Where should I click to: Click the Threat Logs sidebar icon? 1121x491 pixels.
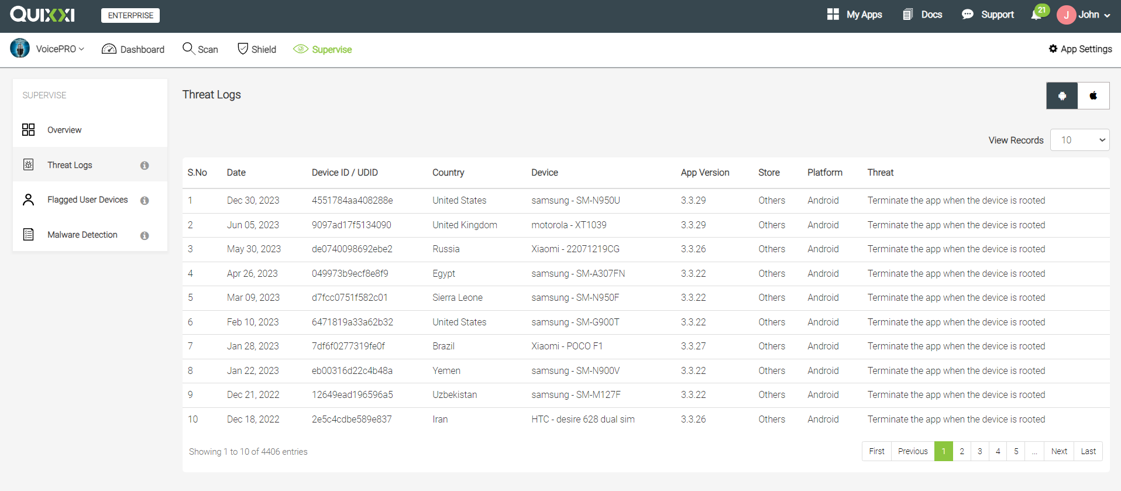click(29, 165)
